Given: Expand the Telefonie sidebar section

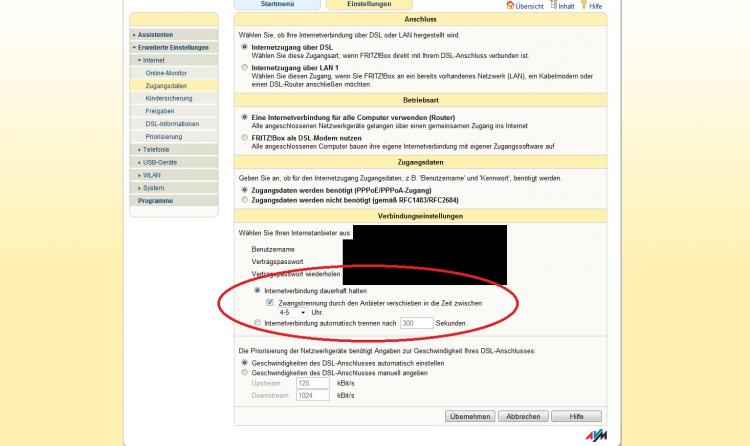Looking at the screenshot, I should pos(166,149).
